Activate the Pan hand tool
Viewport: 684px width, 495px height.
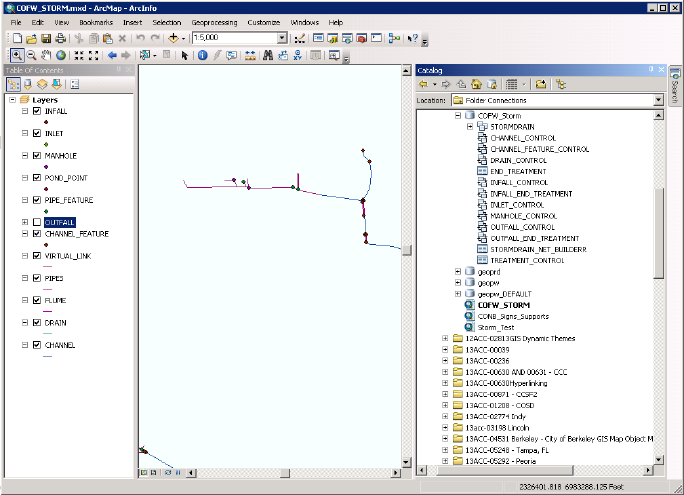coord(47,55)
